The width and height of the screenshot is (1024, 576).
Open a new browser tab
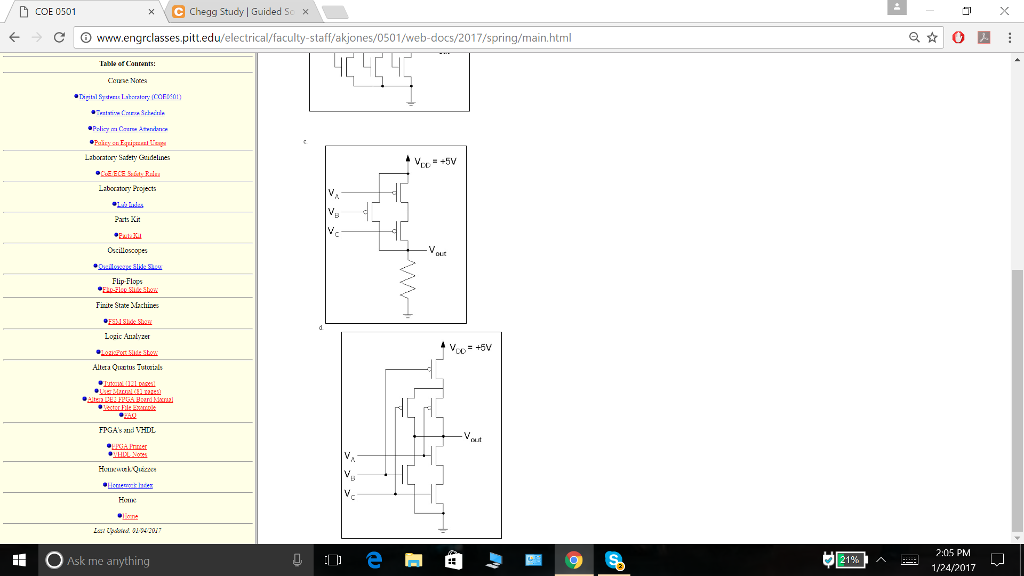[335, 12]
